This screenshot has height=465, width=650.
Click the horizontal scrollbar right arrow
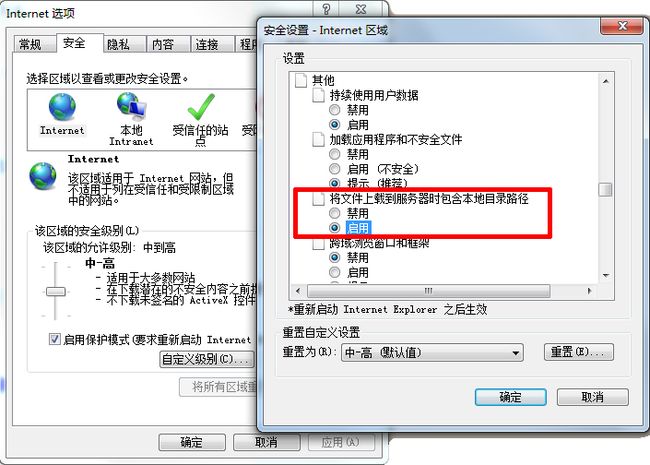coord(589,291)
